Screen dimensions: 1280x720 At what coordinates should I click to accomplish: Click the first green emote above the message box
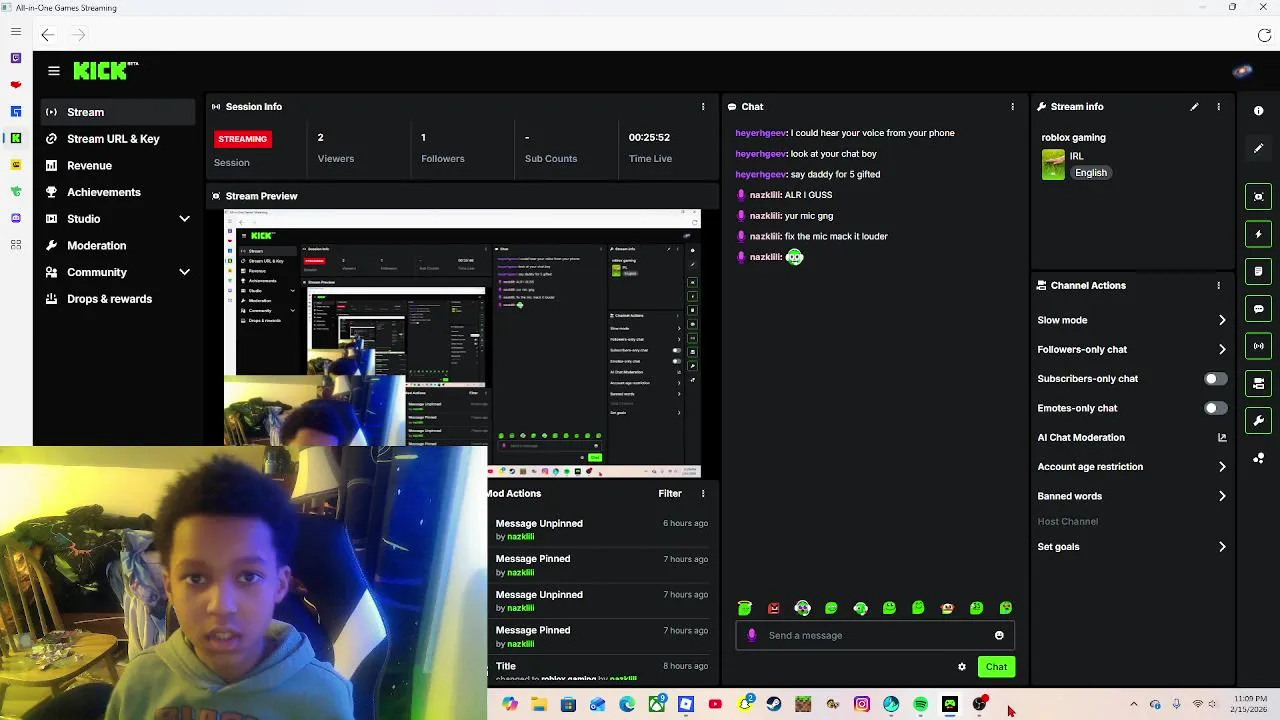(745, 608)
